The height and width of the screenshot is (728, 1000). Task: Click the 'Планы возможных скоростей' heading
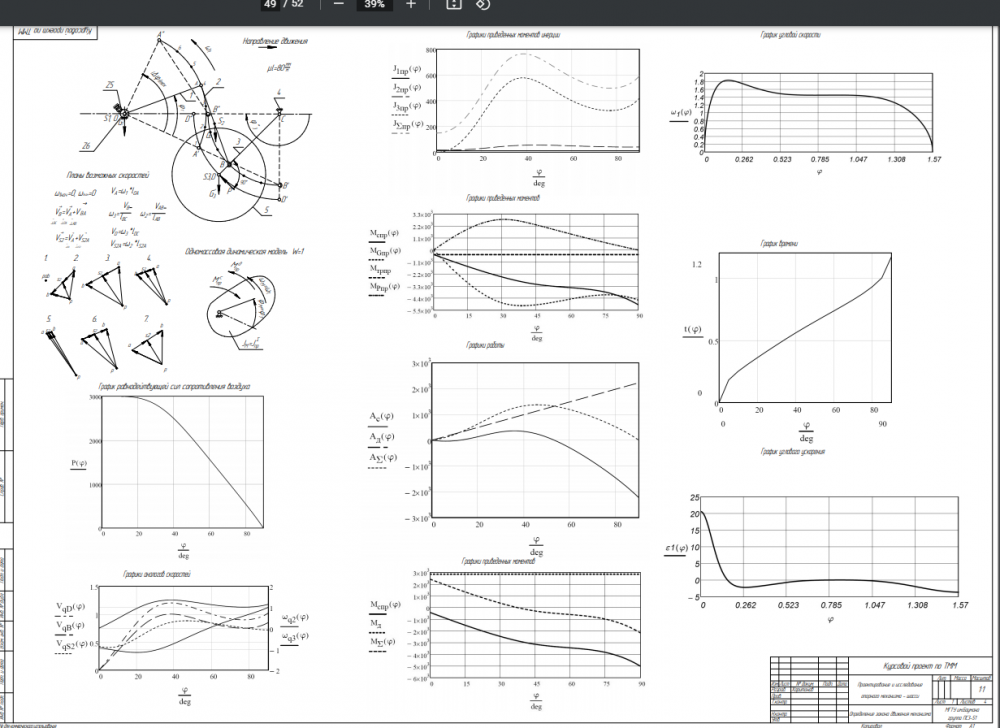coord(108,175)
